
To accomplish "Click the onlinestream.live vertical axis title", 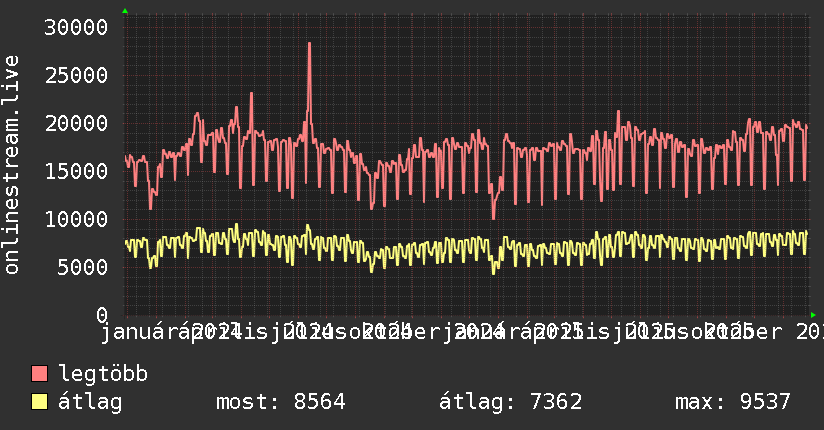I will (x=11, y=165).
